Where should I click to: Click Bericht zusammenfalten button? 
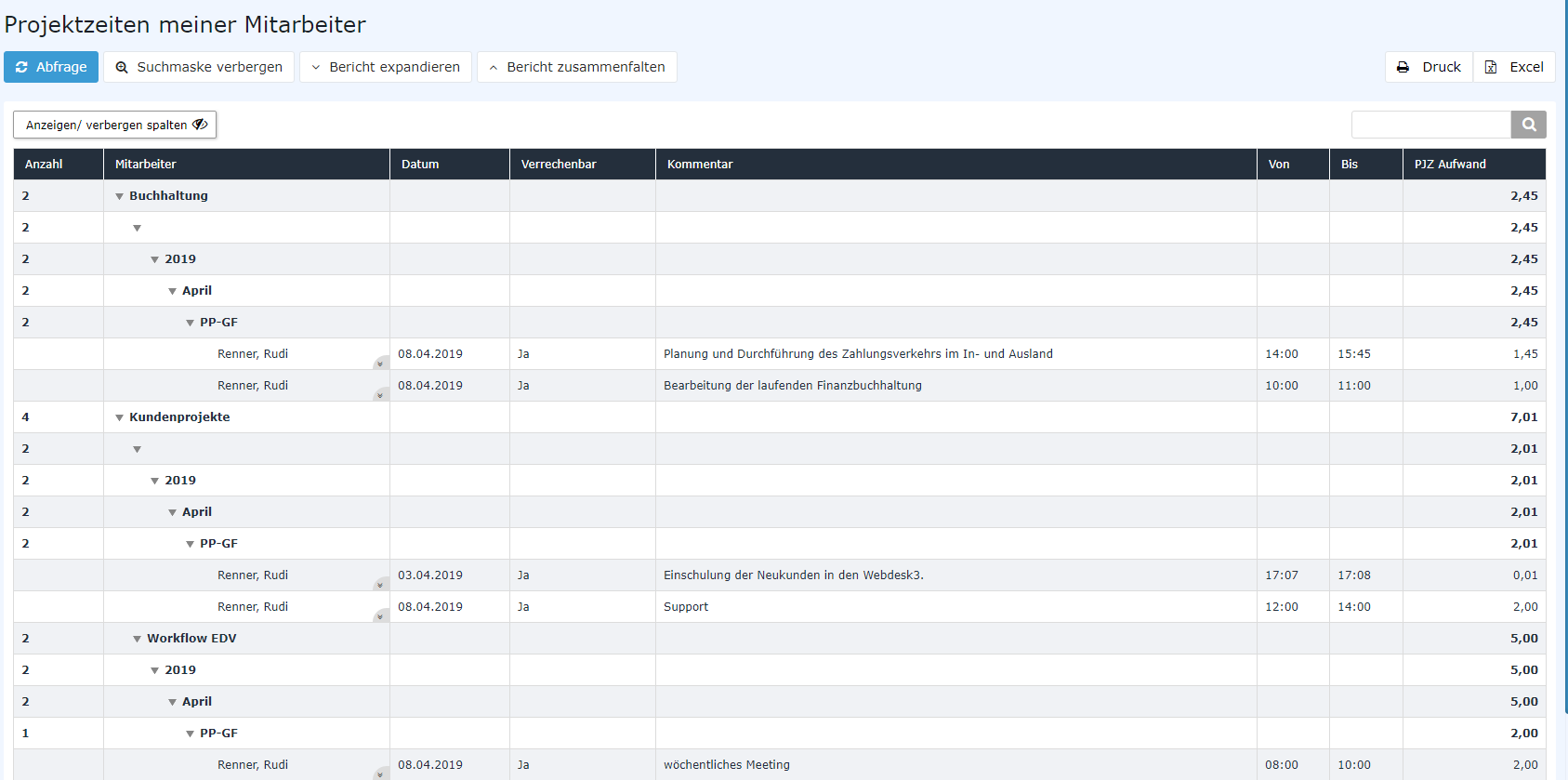tap(577, 67)
